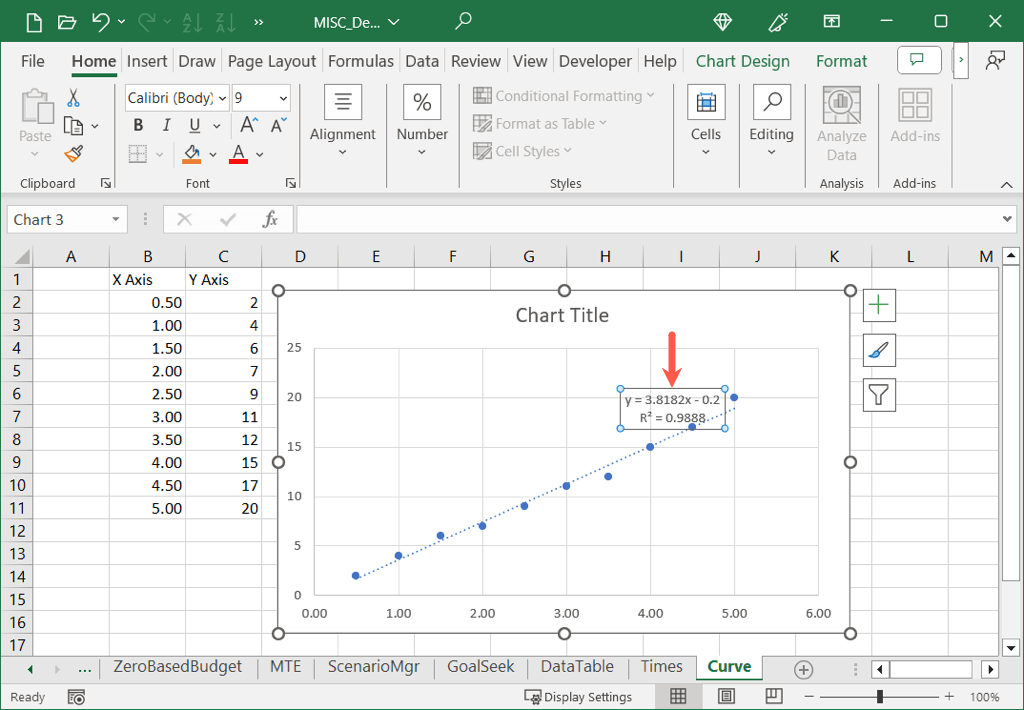1024x710 pixels.
Task: Toggle Bold formatting
Action: point(138,126)
